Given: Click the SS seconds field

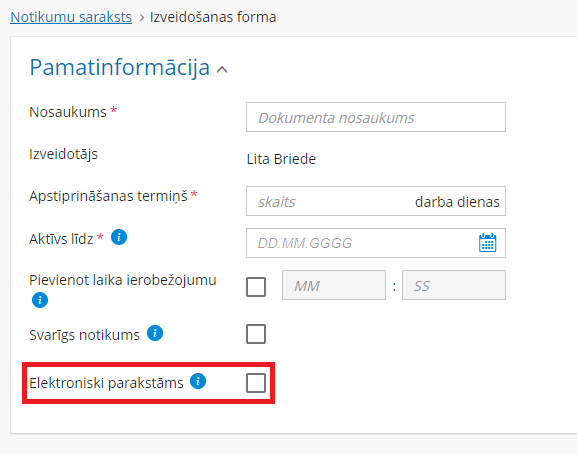Looking at the screenshot, I should pyautogui.click(x=454, y=285).
